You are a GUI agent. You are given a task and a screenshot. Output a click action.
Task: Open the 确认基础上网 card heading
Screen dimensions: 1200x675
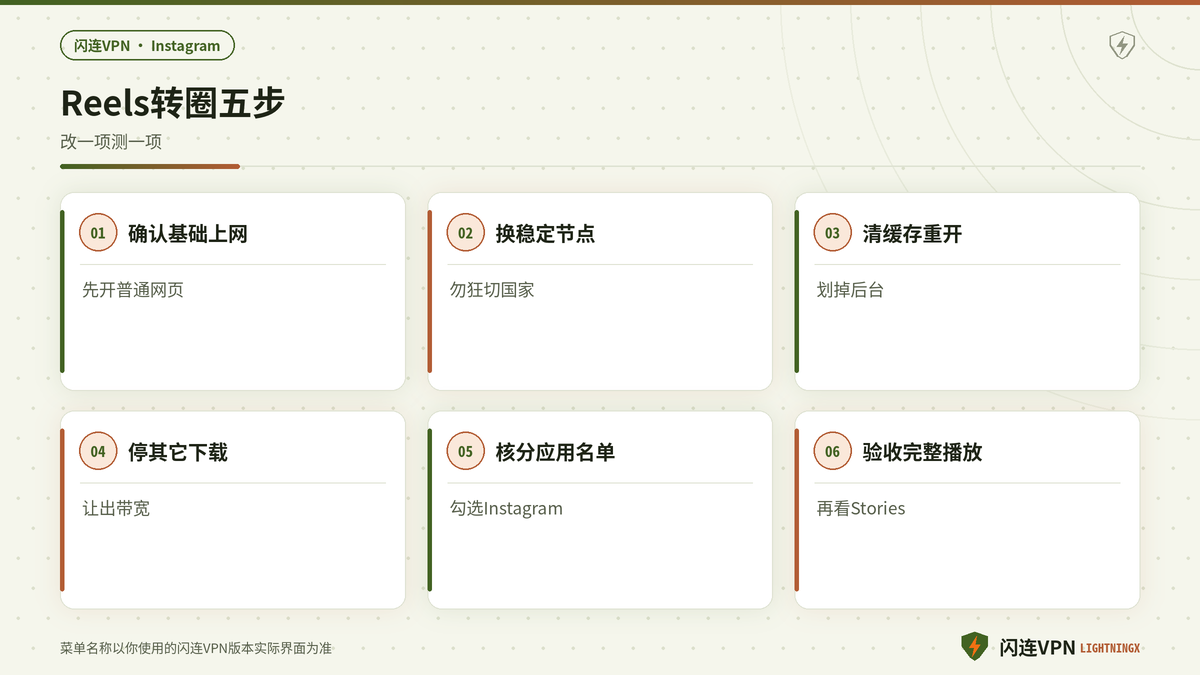[x=188, y=234]
